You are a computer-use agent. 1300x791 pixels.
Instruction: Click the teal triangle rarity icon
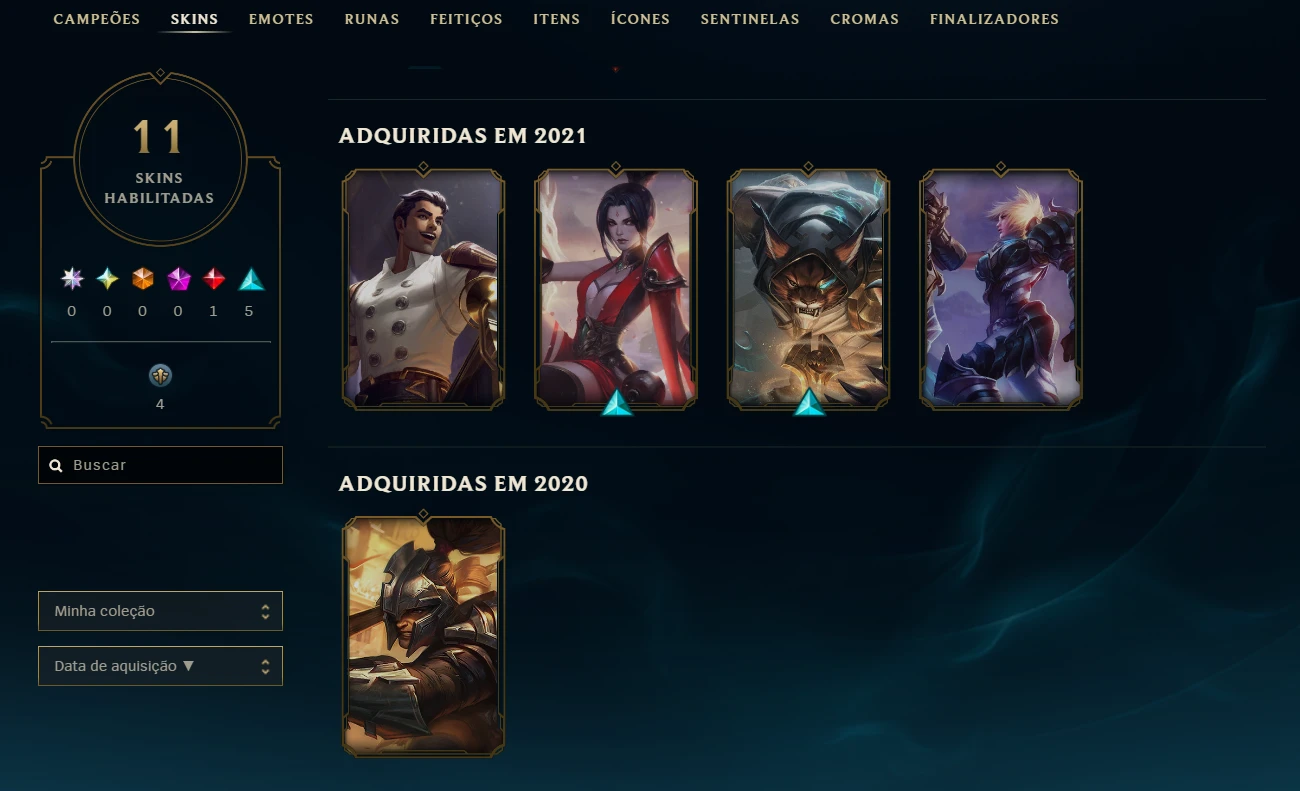tap(251, 279)
